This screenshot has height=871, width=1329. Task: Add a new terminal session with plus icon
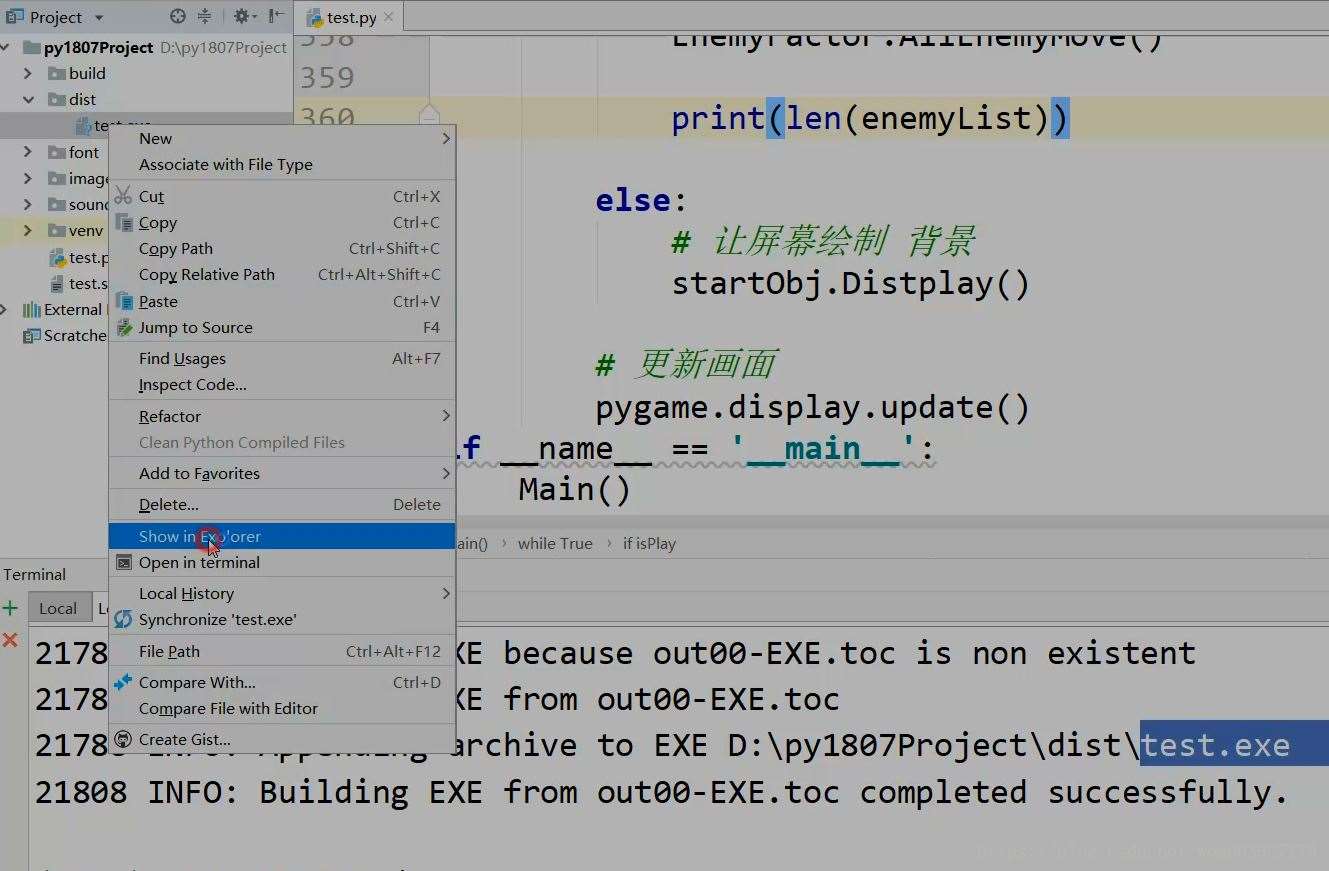(x=10, y=608)
